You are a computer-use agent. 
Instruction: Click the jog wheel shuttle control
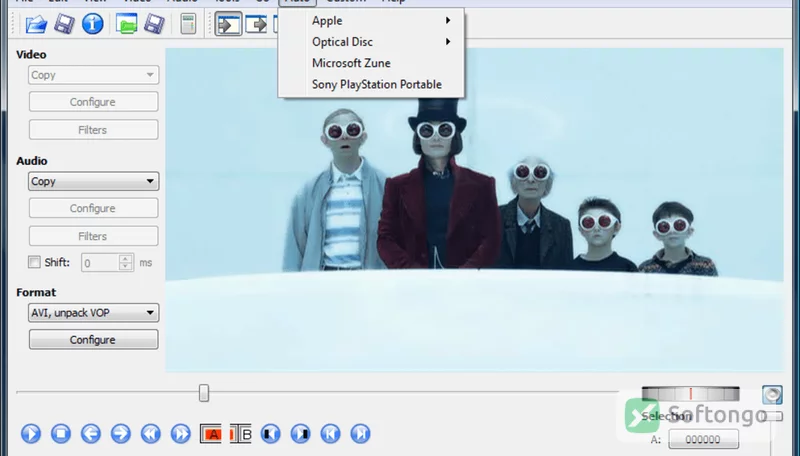click(x=690, y=394)
